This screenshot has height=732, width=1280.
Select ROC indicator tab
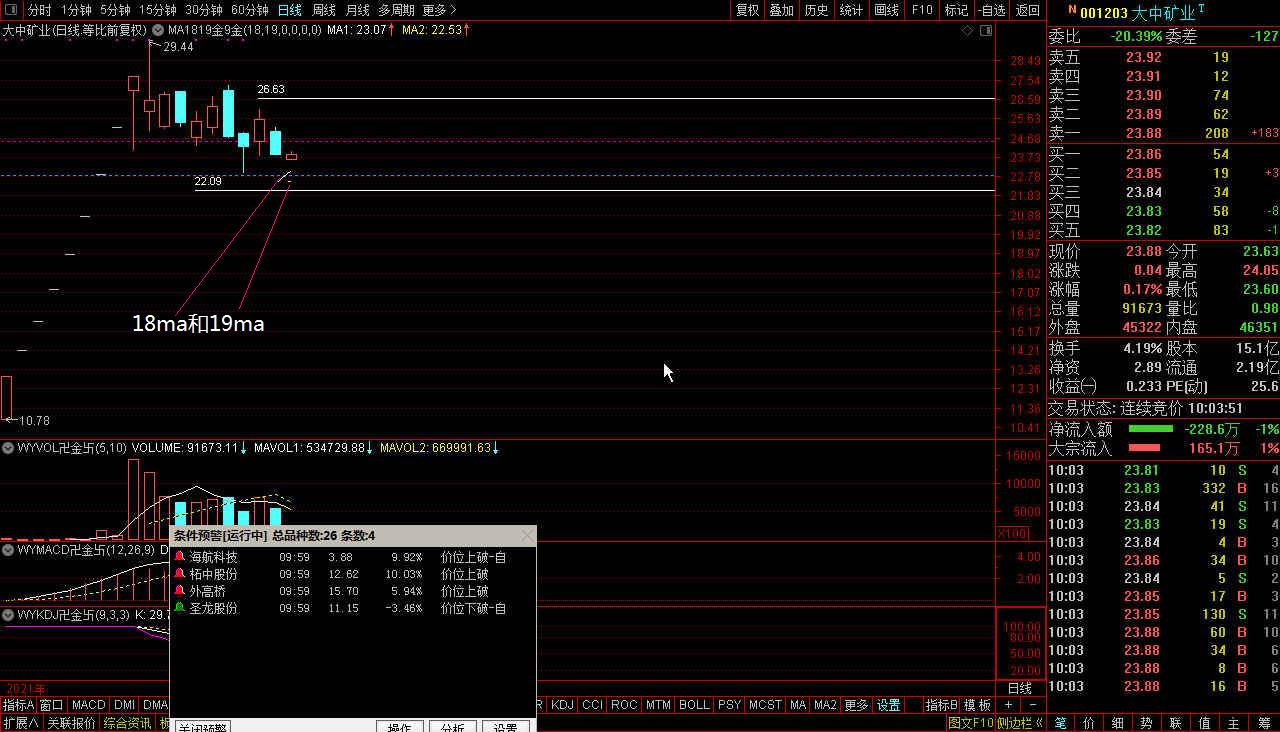coord(624,705)
